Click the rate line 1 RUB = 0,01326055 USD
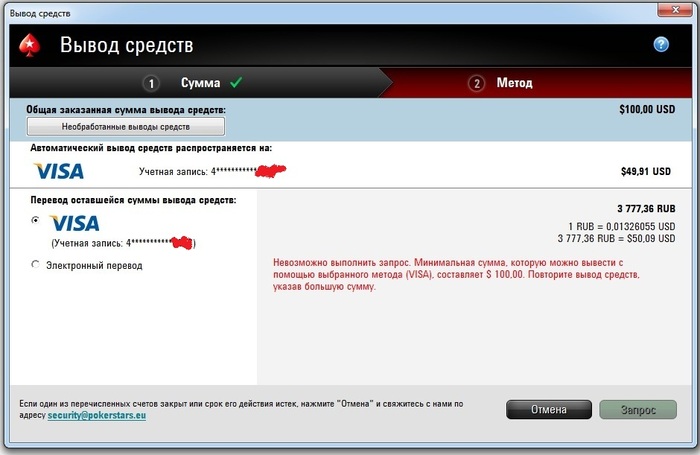Image resolution: width=700 pixels, height=455 pixels. (621, 226)
